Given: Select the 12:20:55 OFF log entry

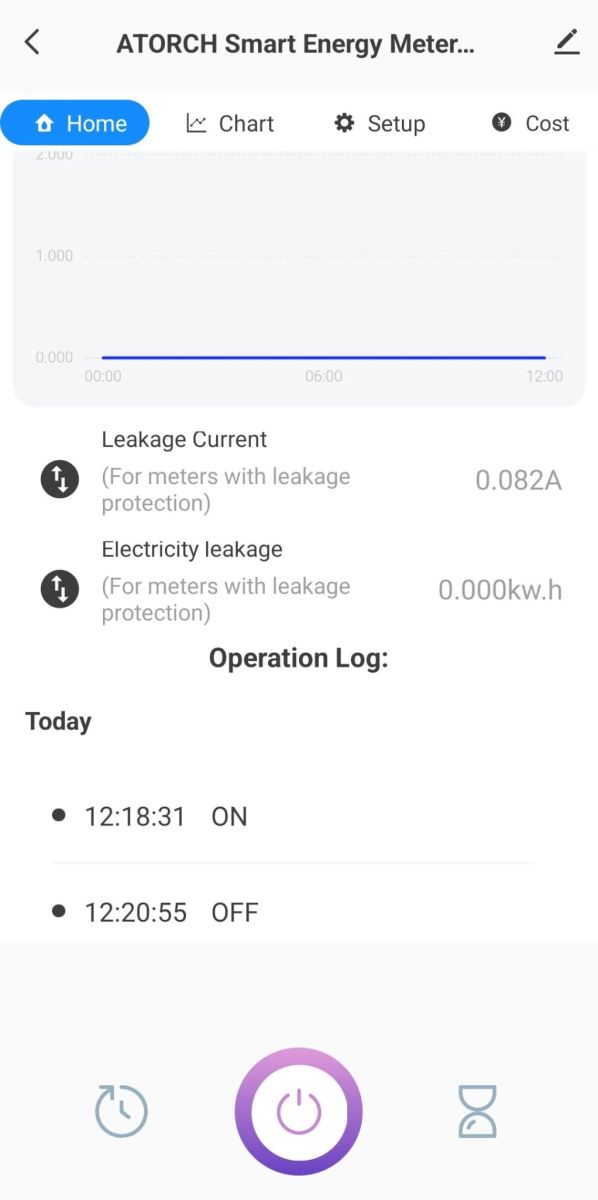Looking at the screenshot, I should click(293, 912).
